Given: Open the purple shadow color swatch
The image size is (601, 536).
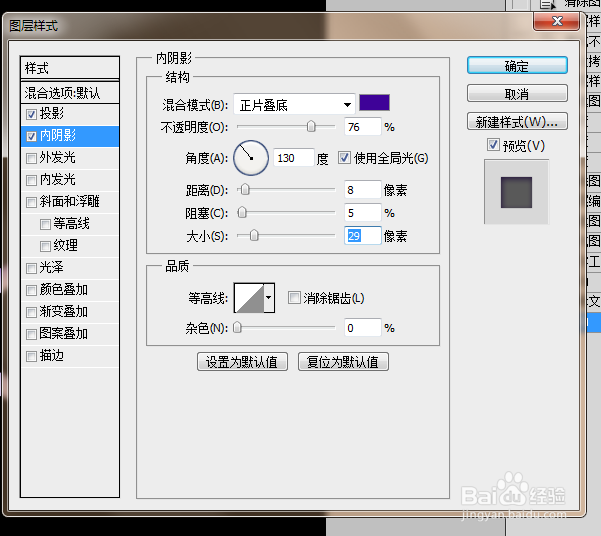Looking at the screenshot, I should [374, 103].
